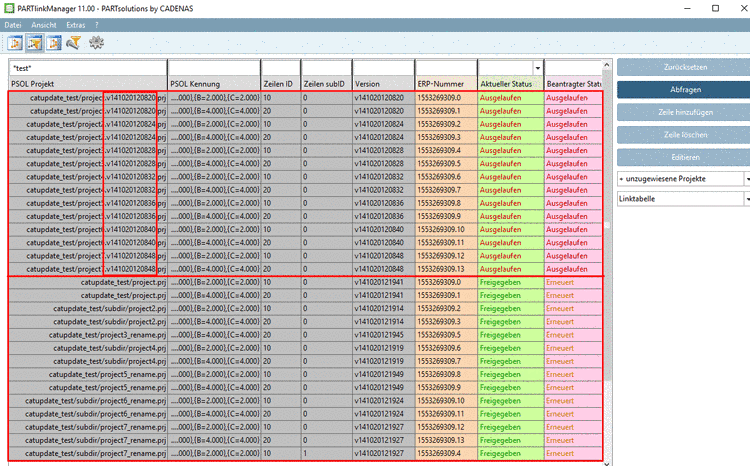Open the Linktabelle dropdown
The width and height of the screenshot is (750, 466).
[684, 199]
